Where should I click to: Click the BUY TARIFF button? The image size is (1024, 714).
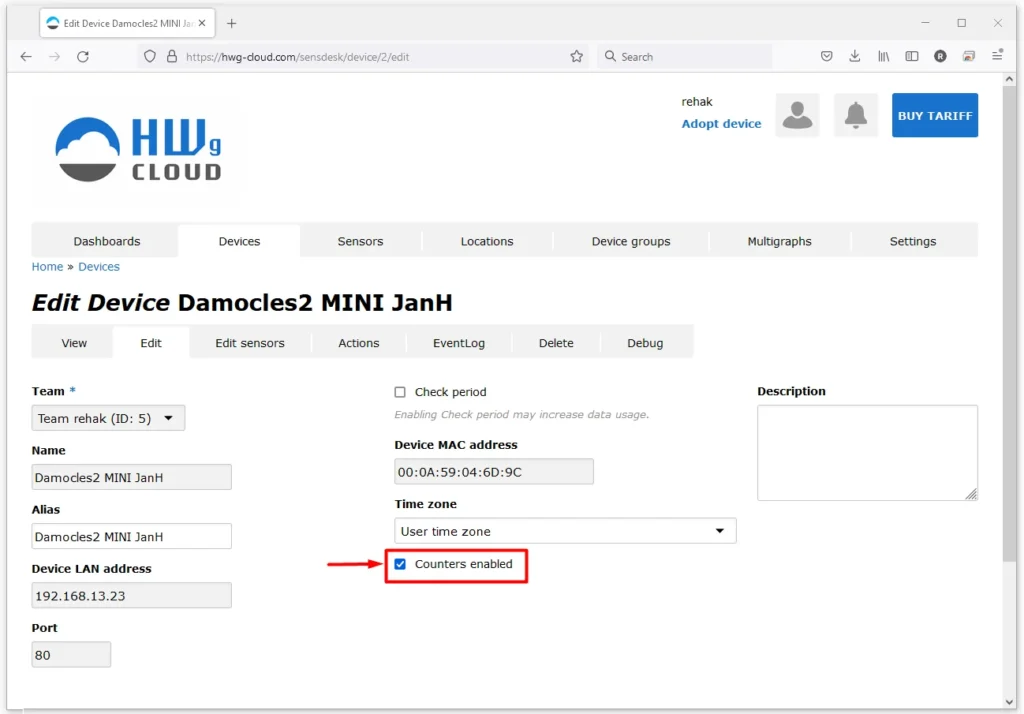click(x=935, y=115)
